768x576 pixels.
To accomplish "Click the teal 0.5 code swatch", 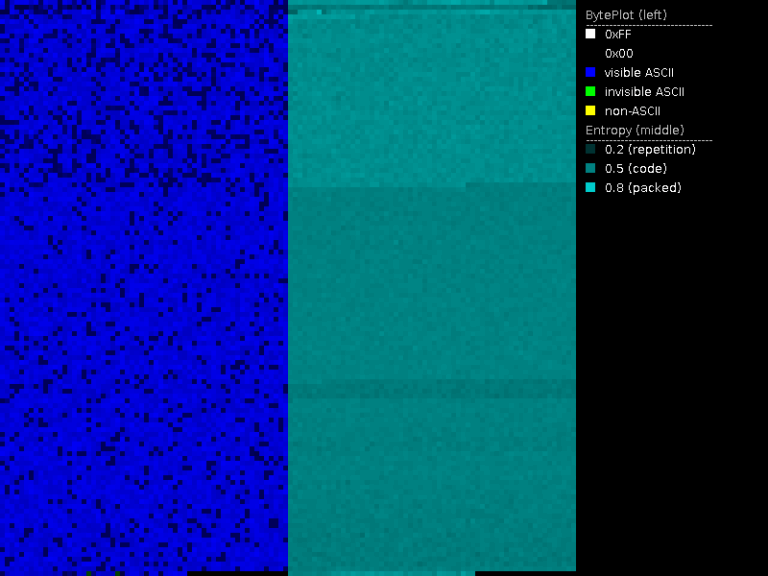I will tap(590, 168).
